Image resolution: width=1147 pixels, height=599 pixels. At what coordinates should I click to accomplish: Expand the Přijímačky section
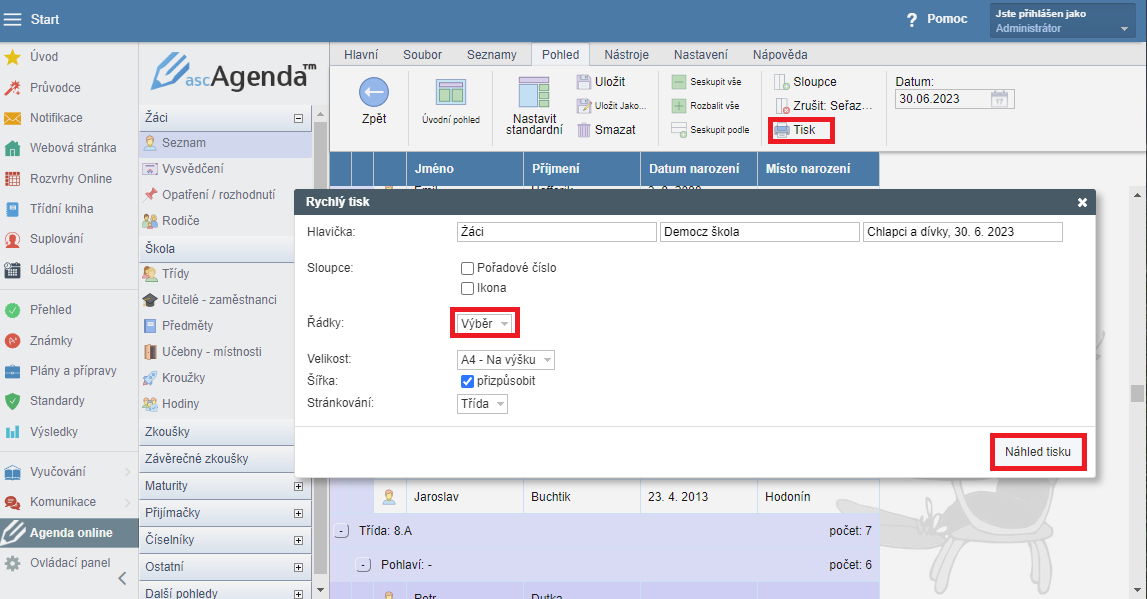(x=298, y=513)
